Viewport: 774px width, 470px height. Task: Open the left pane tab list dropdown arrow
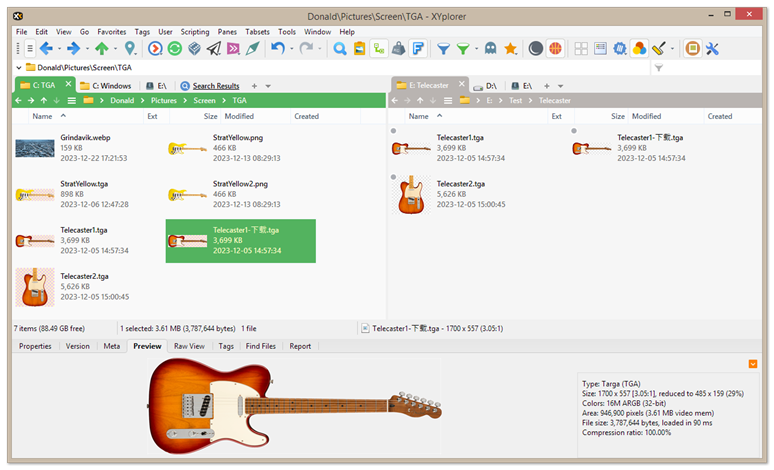(x=268, y=86)
